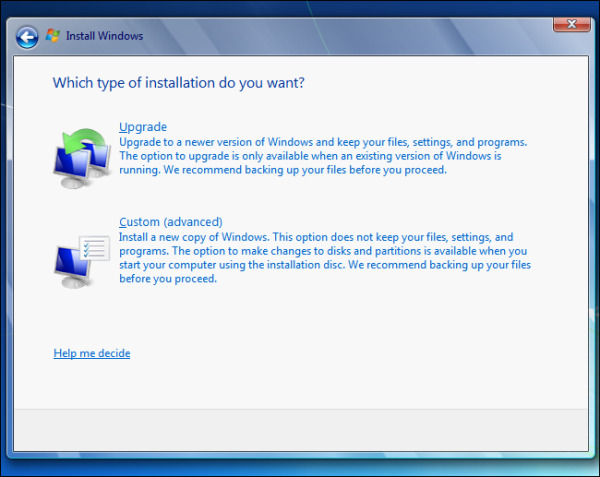600x477 pixels.
Task: Choose the Upgrade installation title link
Action: tap(143, 127)
